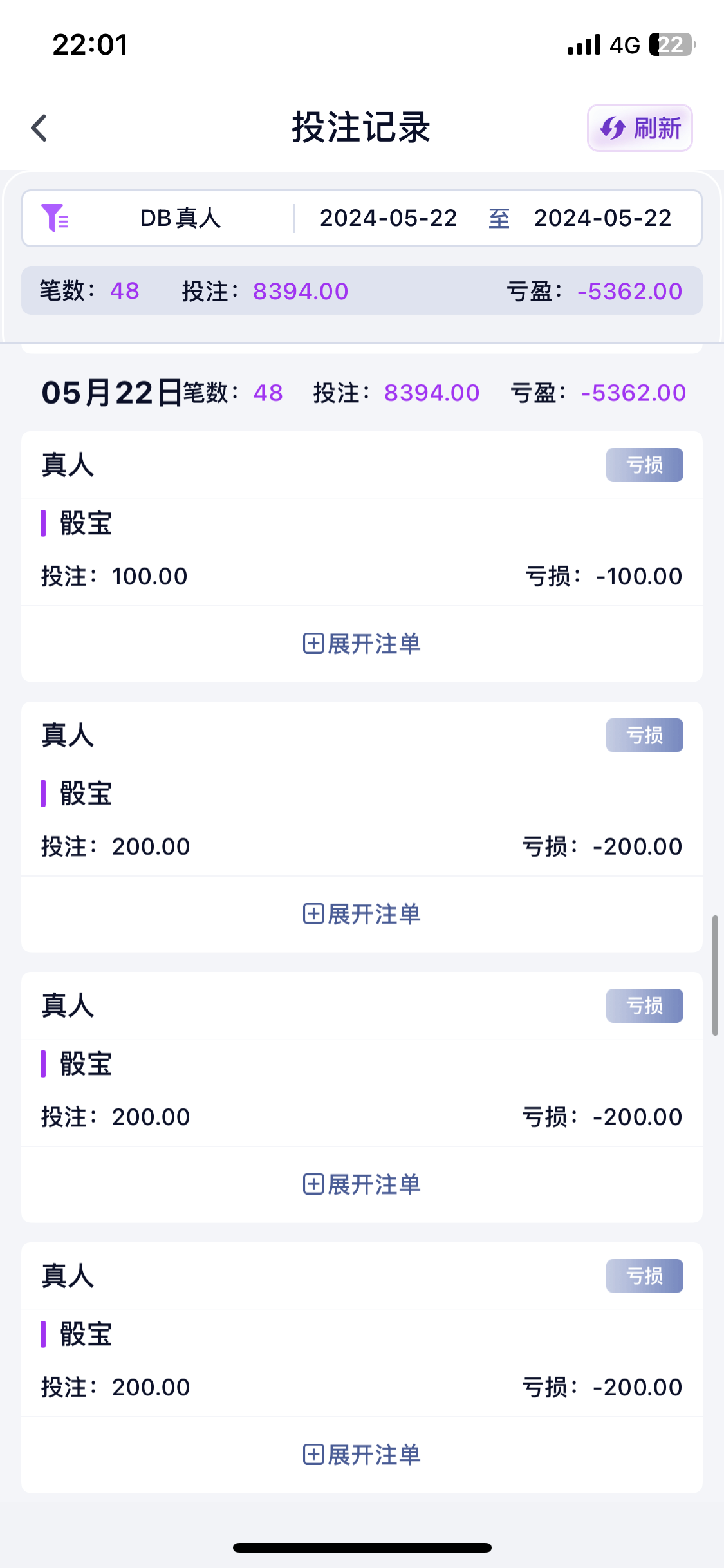724x1568 pixels.
Task: Tap the home indicator bar at bottom
Action: tap(362, 1547)
